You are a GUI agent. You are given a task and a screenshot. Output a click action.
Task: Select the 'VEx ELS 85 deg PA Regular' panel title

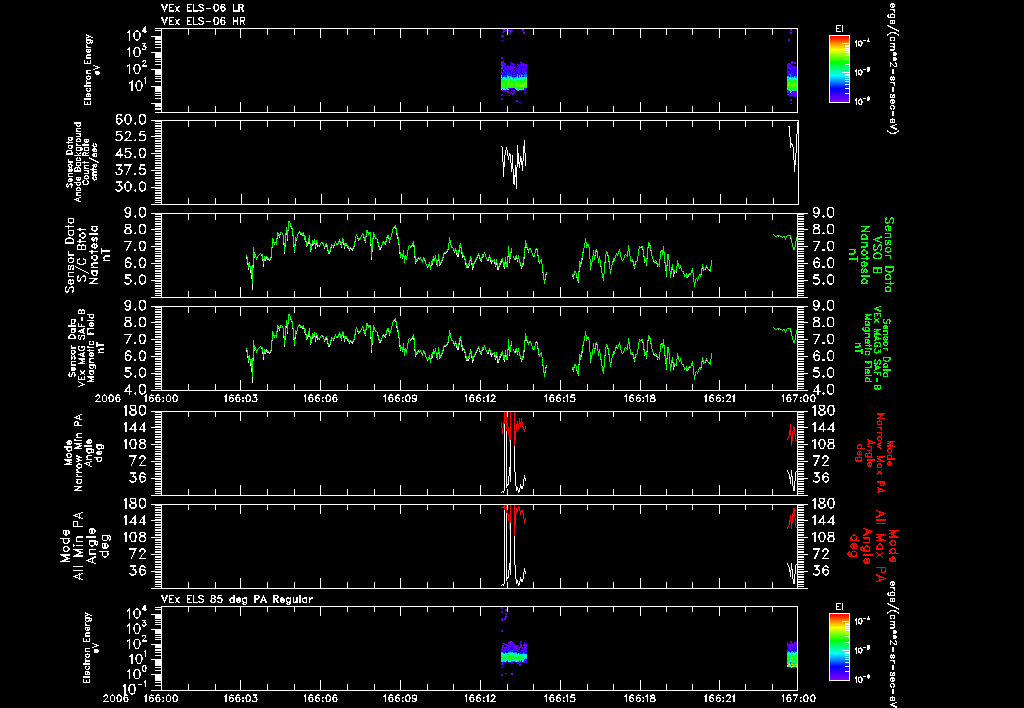237,599
